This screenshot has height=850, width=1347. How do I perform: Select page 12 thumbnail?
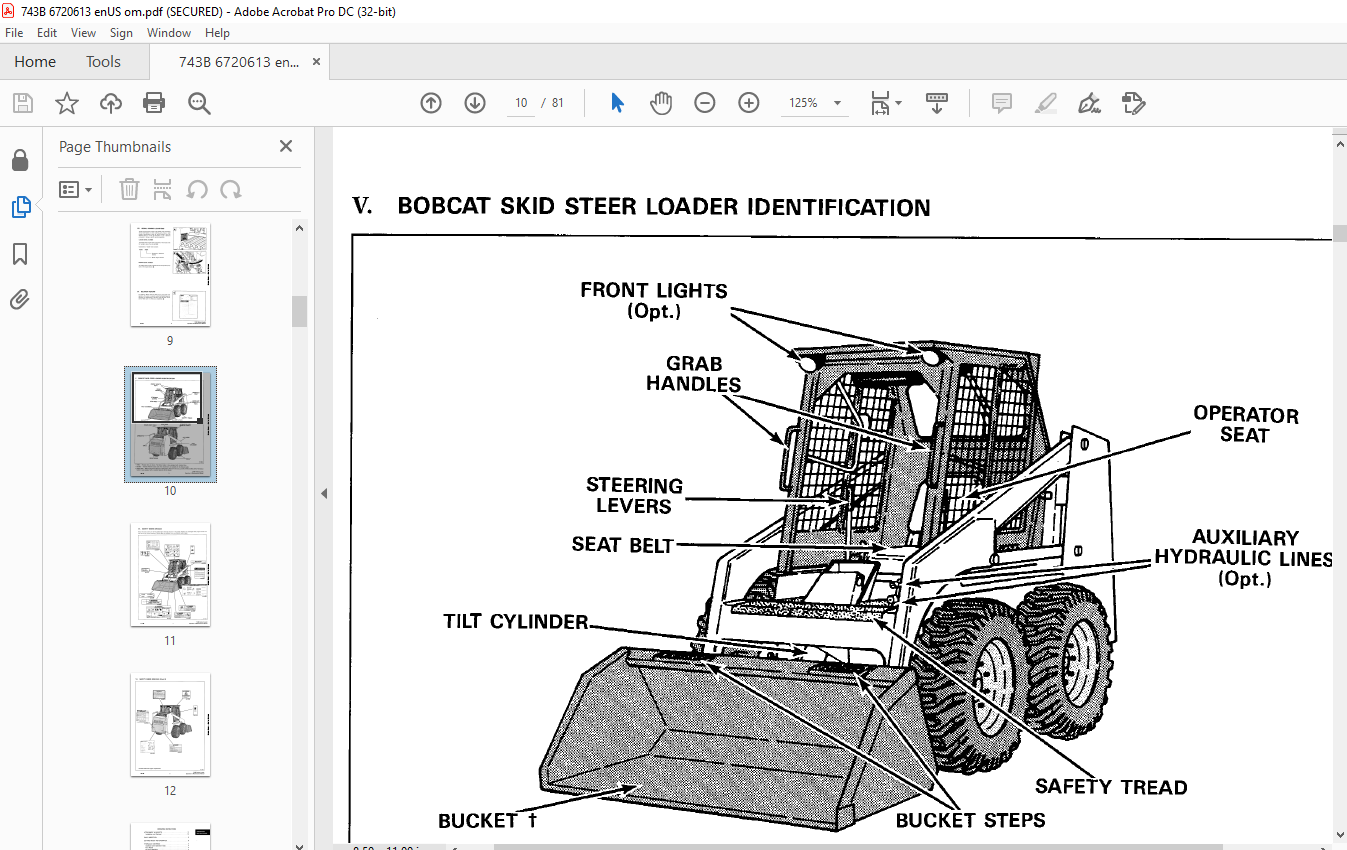[170, 725]
